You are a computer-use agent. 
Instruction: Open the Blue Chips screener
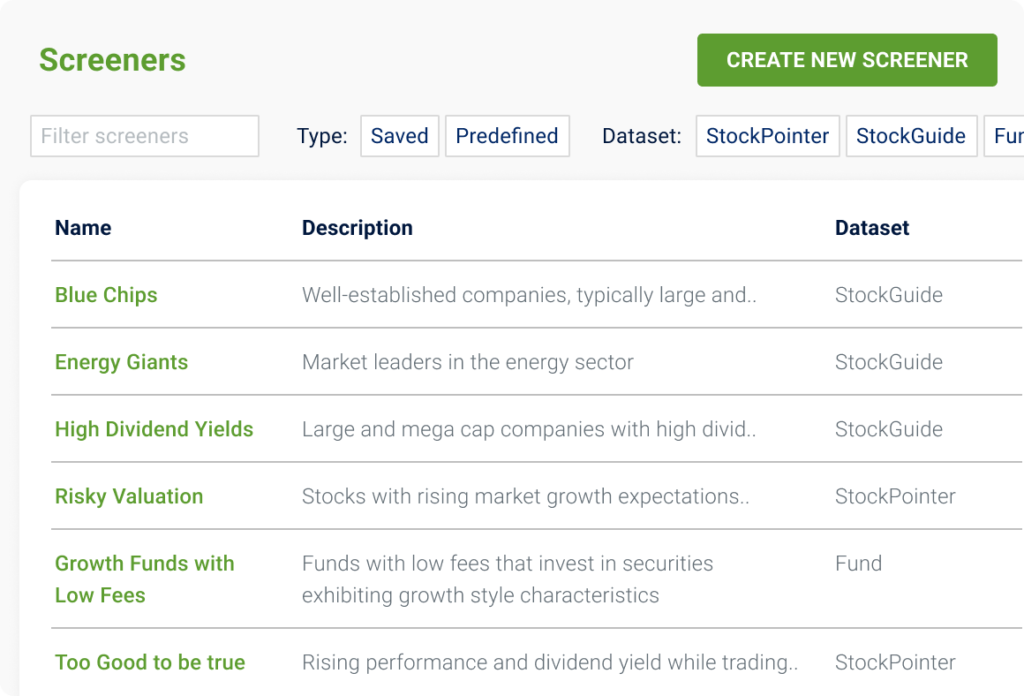(106, 295)
